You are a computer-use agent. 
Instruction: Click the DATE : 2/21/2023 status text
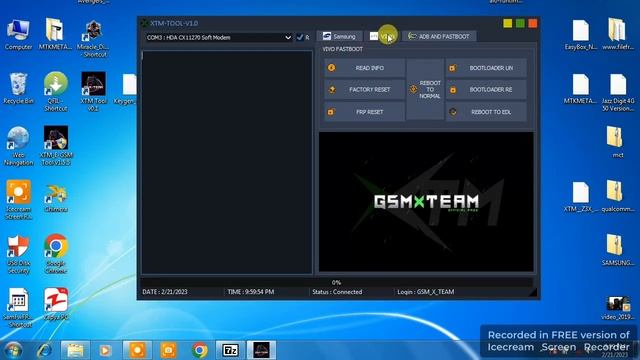pyautogui.click(x=165, y=292)
